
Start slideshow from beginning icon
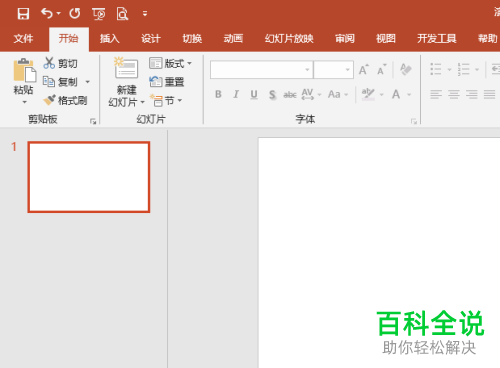tap(99, 14)
